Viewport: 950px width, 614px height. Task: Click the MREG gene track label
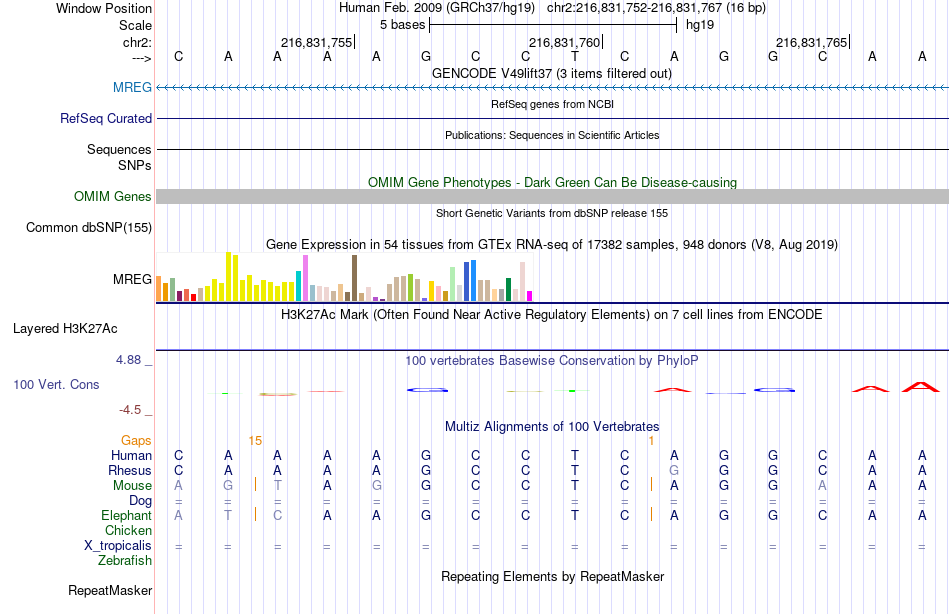(x=132, y=87)
